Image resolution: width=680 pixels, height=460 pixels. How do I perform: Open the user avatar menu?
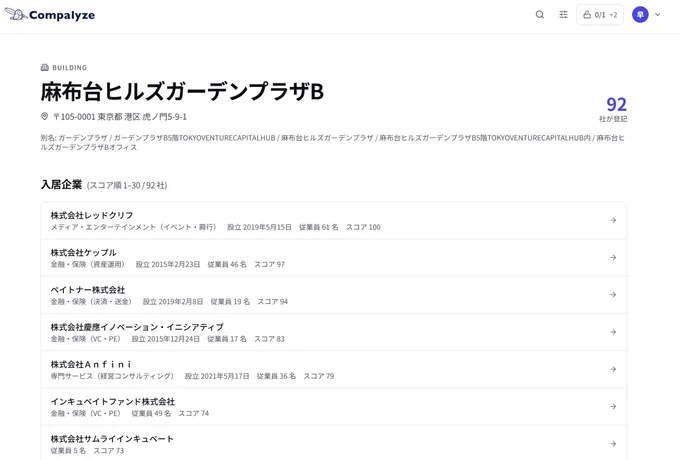[x=640, y=15]
